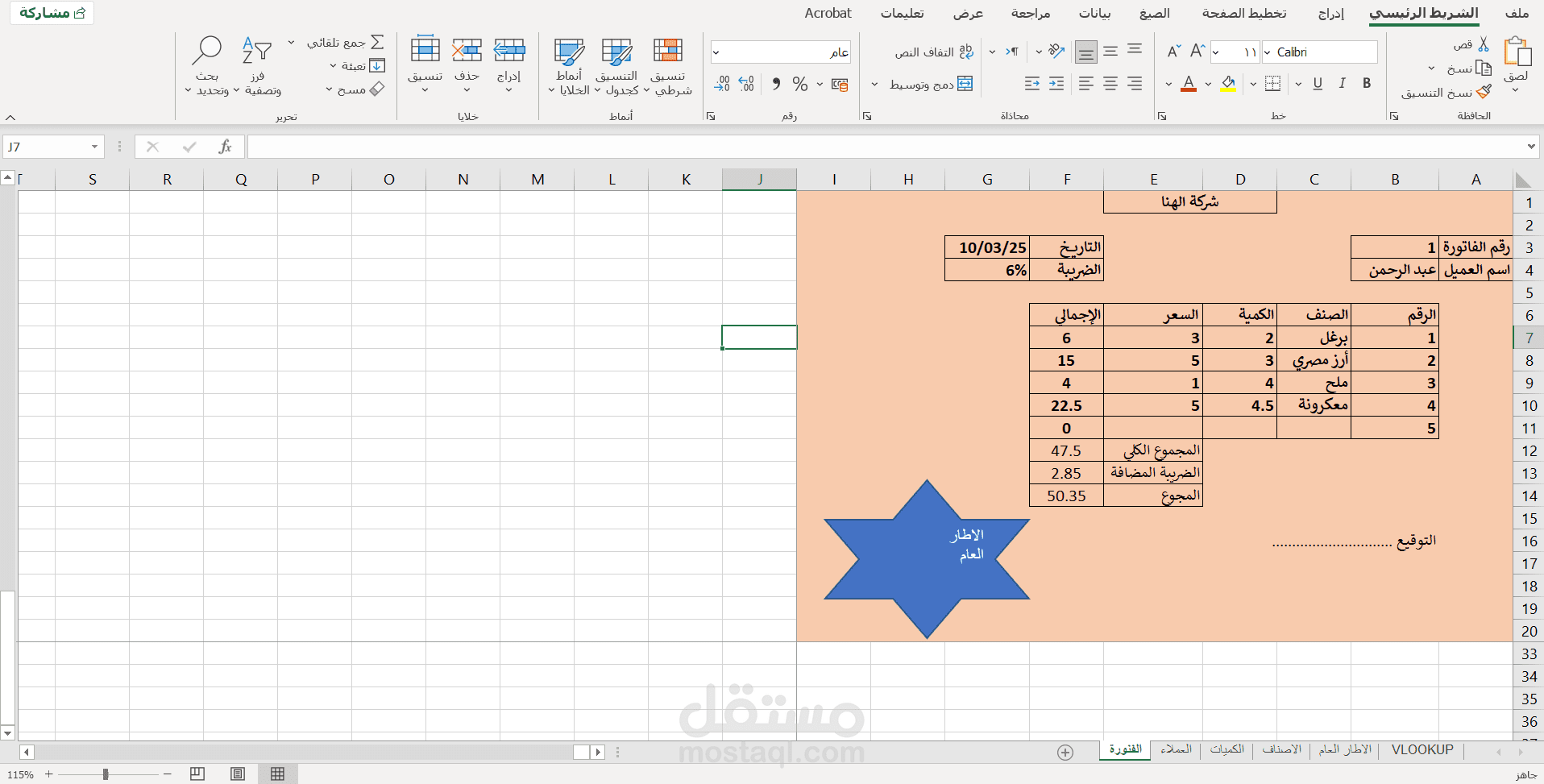Click the Wrap Text (التفاف النص) button

pos(934,52)
